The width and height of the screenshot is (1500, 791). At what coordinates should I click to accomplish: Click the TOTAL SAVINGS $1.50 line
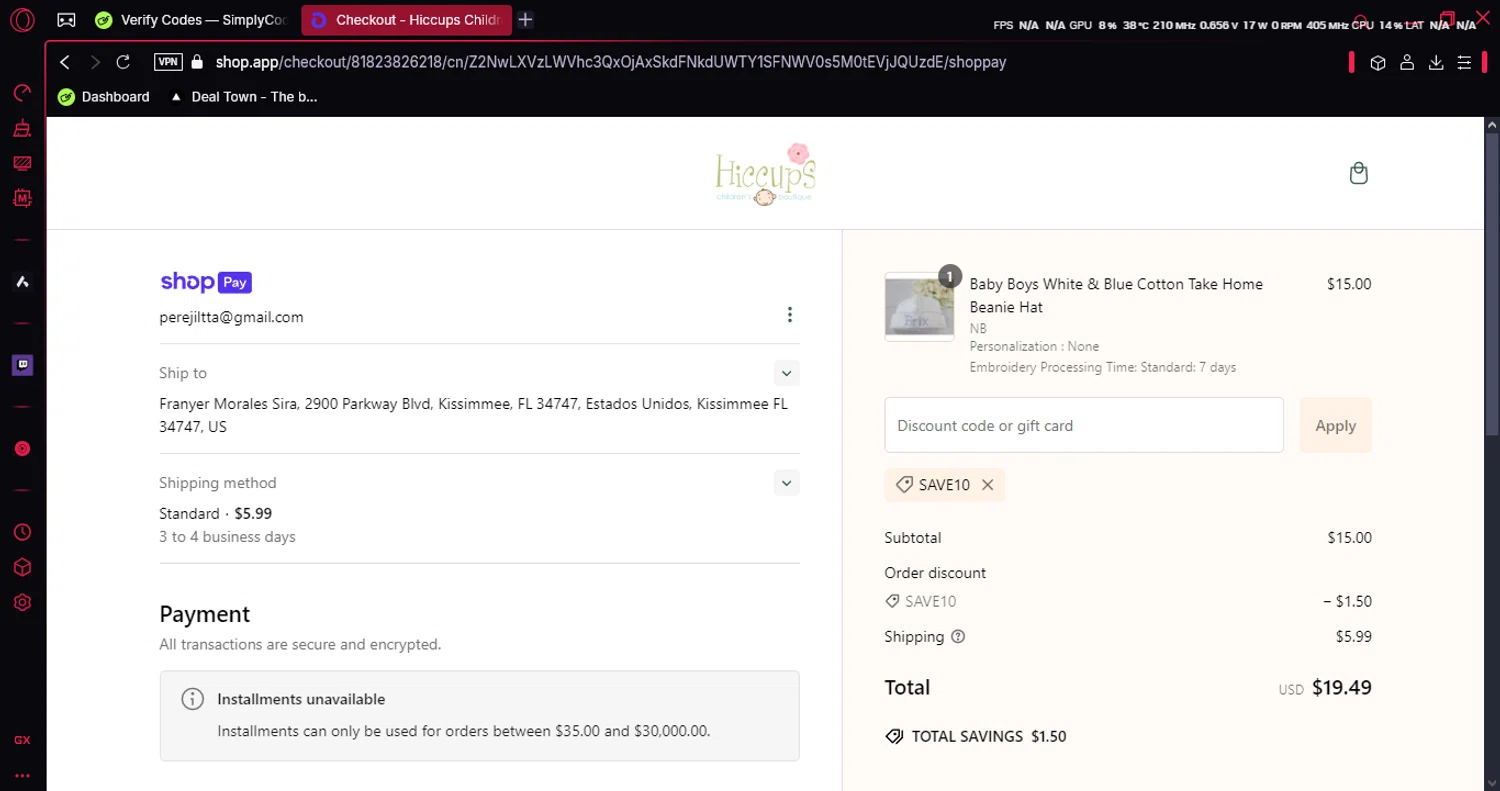tap(976, 736)
